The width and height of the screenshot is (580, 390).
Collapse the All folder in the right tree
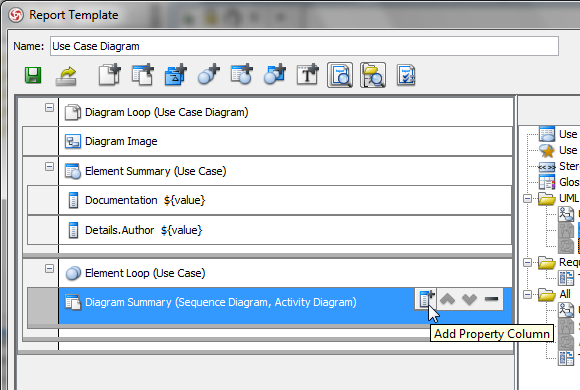click(x=527, y=295)
